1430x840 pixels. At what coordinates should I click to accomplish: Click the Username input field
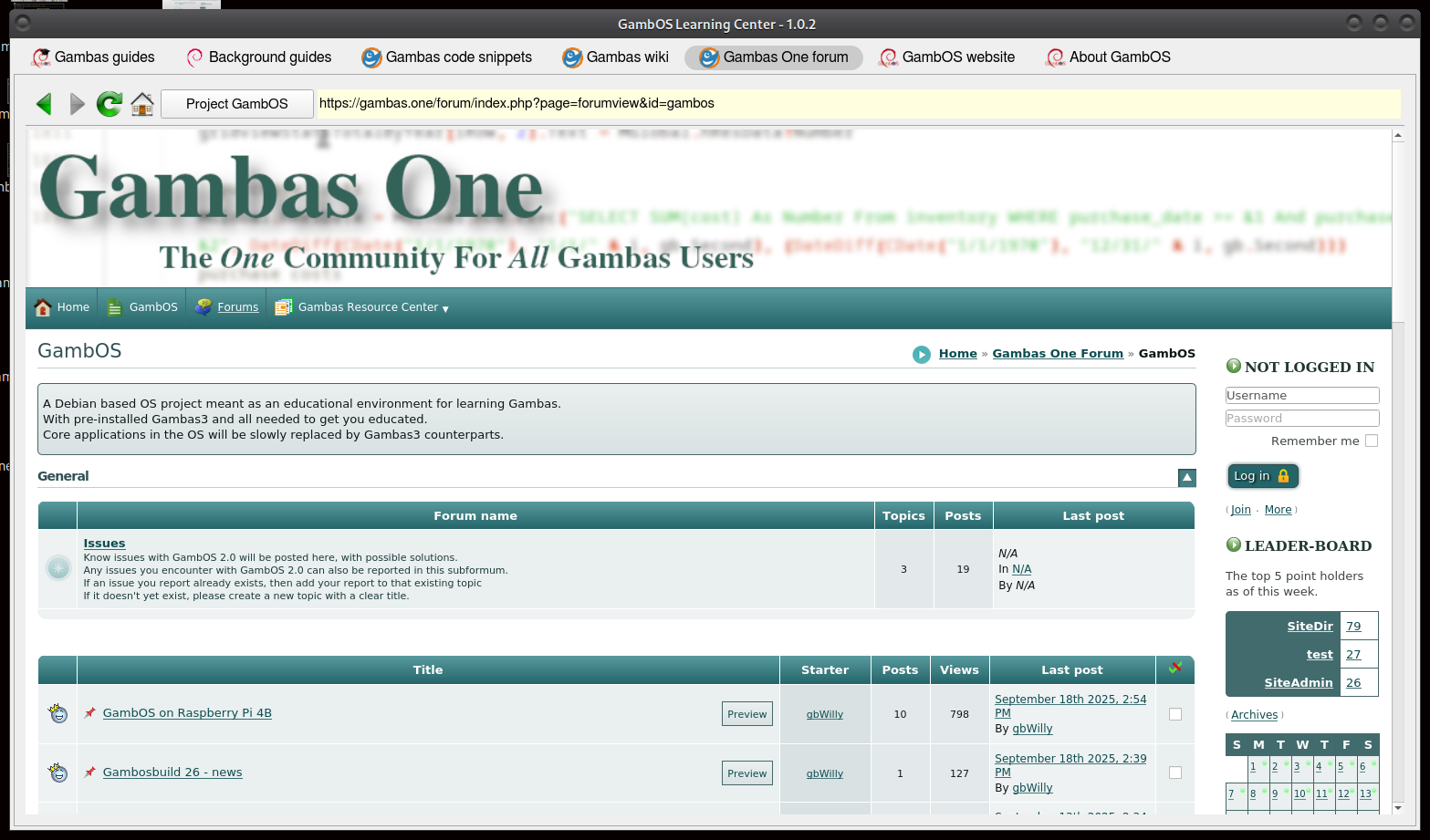[x=1301, y=396]
